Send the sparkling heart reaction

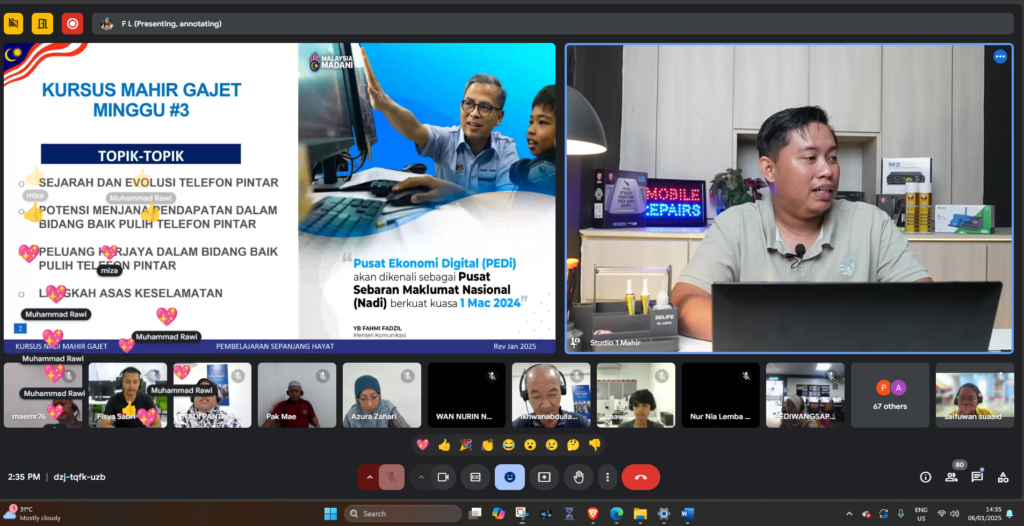tap(423, 445)
